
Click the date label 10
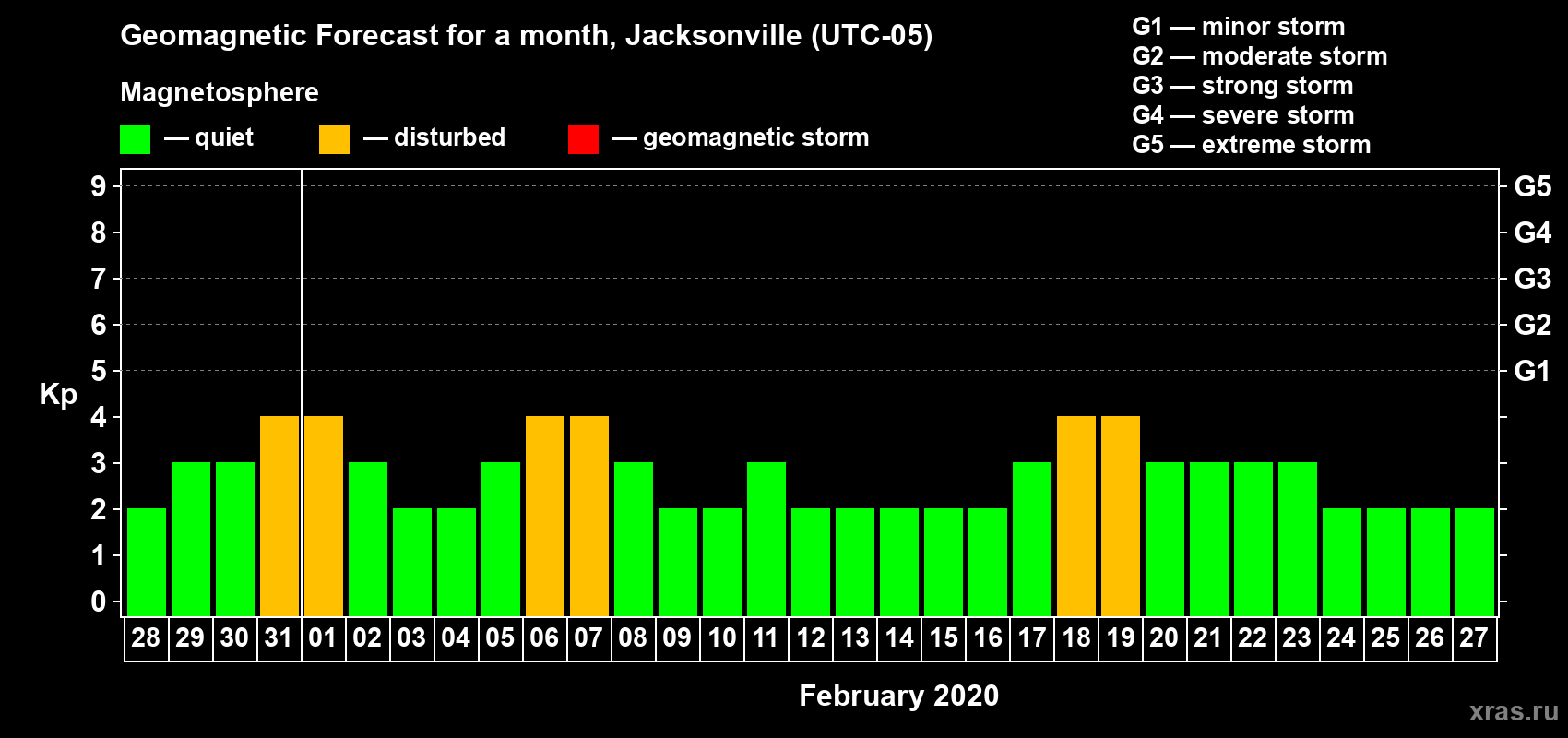point(722,637)
